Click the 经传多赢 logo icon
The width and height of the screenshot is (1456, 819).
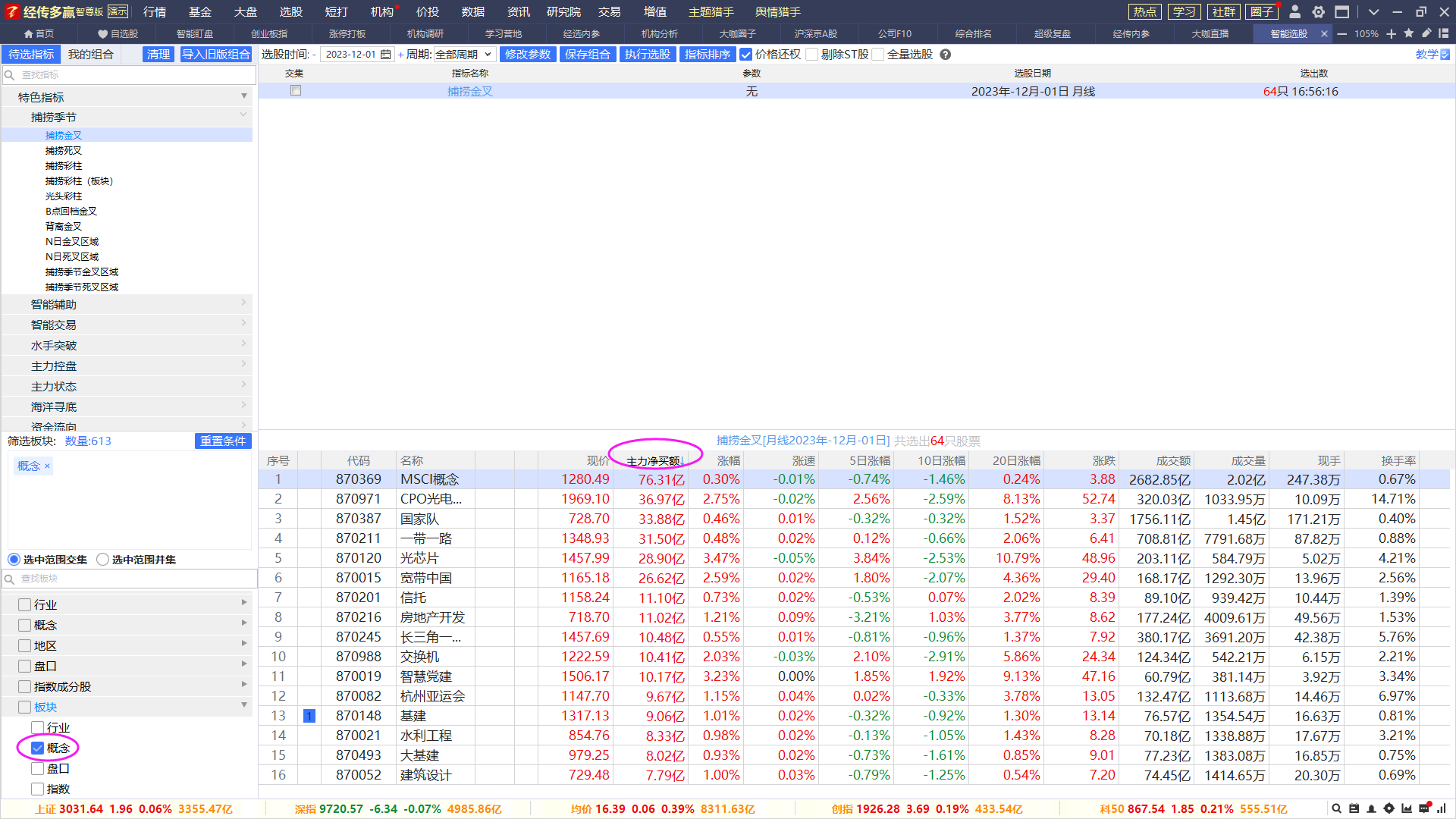tap(12, 12)
